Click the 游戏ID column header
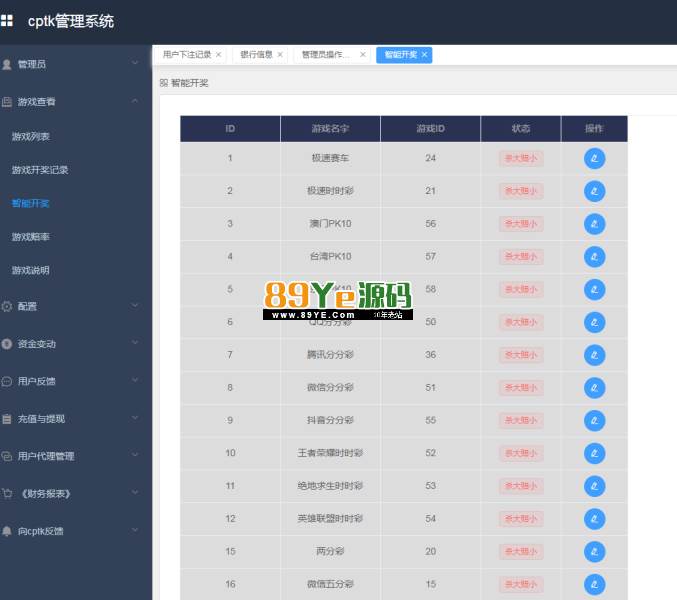The image size is (677, 600). (x=430, y=129)
